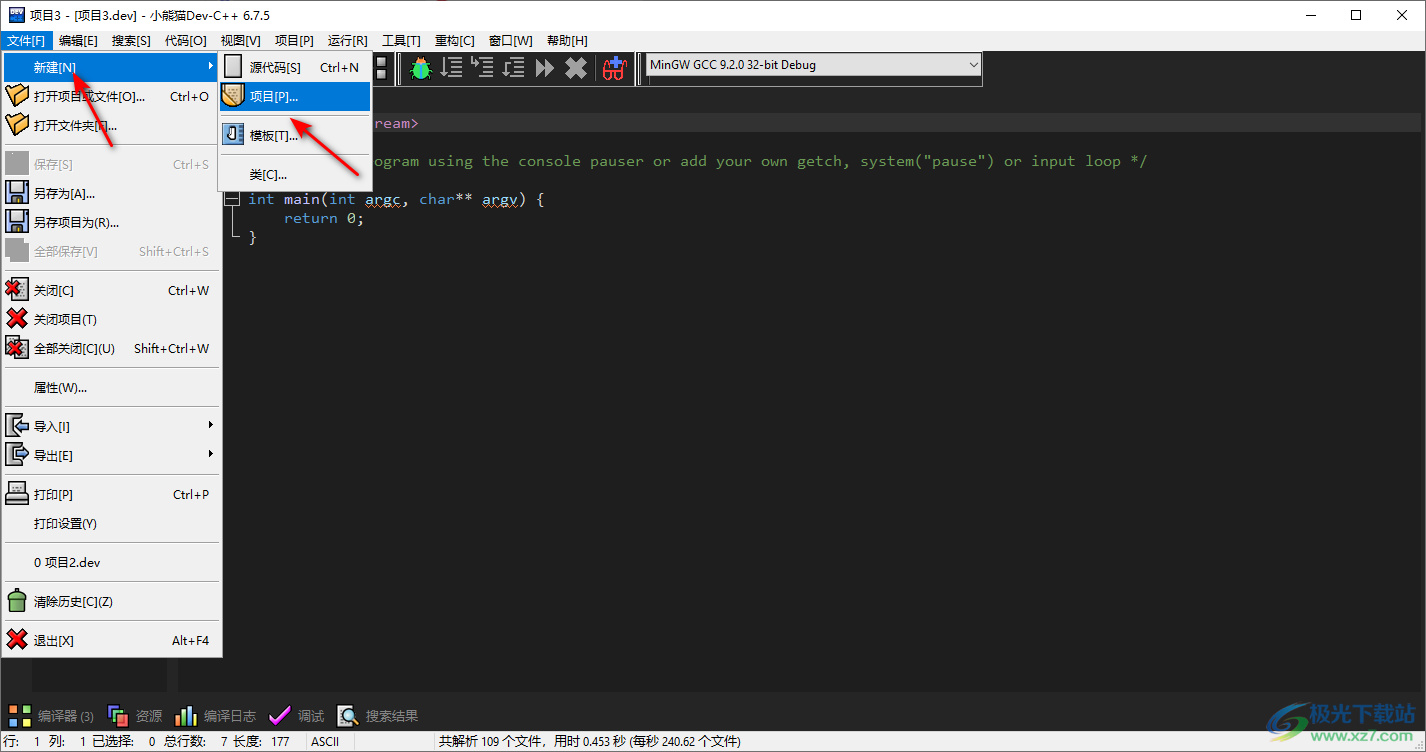Select 模板[T]... in the new submenu
The height and width of the screenshot is (752, 1426).
click(x=295, y=135)
